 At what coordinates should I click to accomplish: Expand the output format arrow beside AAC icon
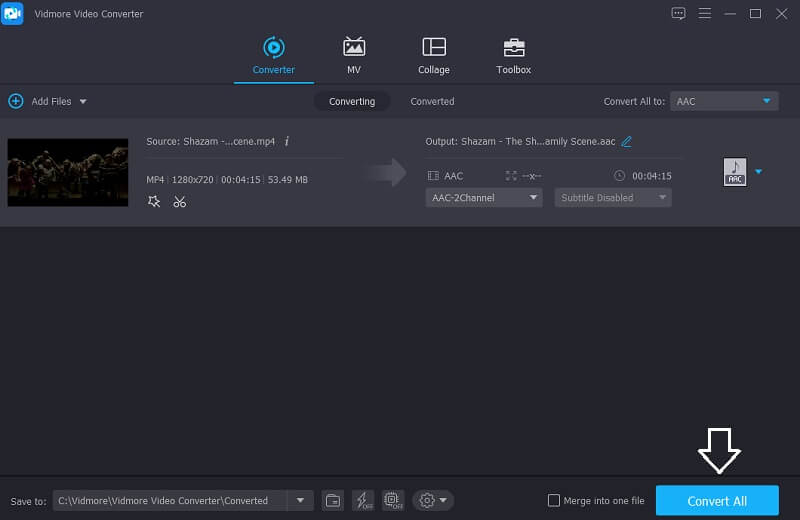(759, 171)
